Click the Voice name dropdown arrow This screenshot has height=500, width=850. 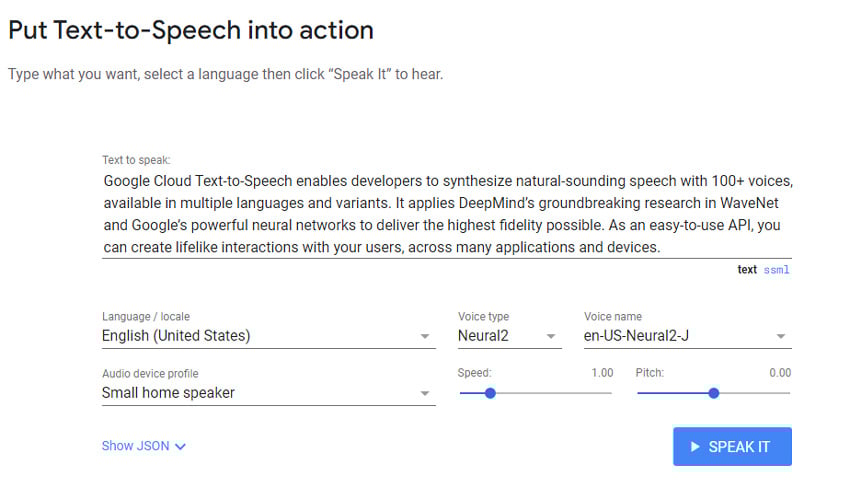click(781, 337)
